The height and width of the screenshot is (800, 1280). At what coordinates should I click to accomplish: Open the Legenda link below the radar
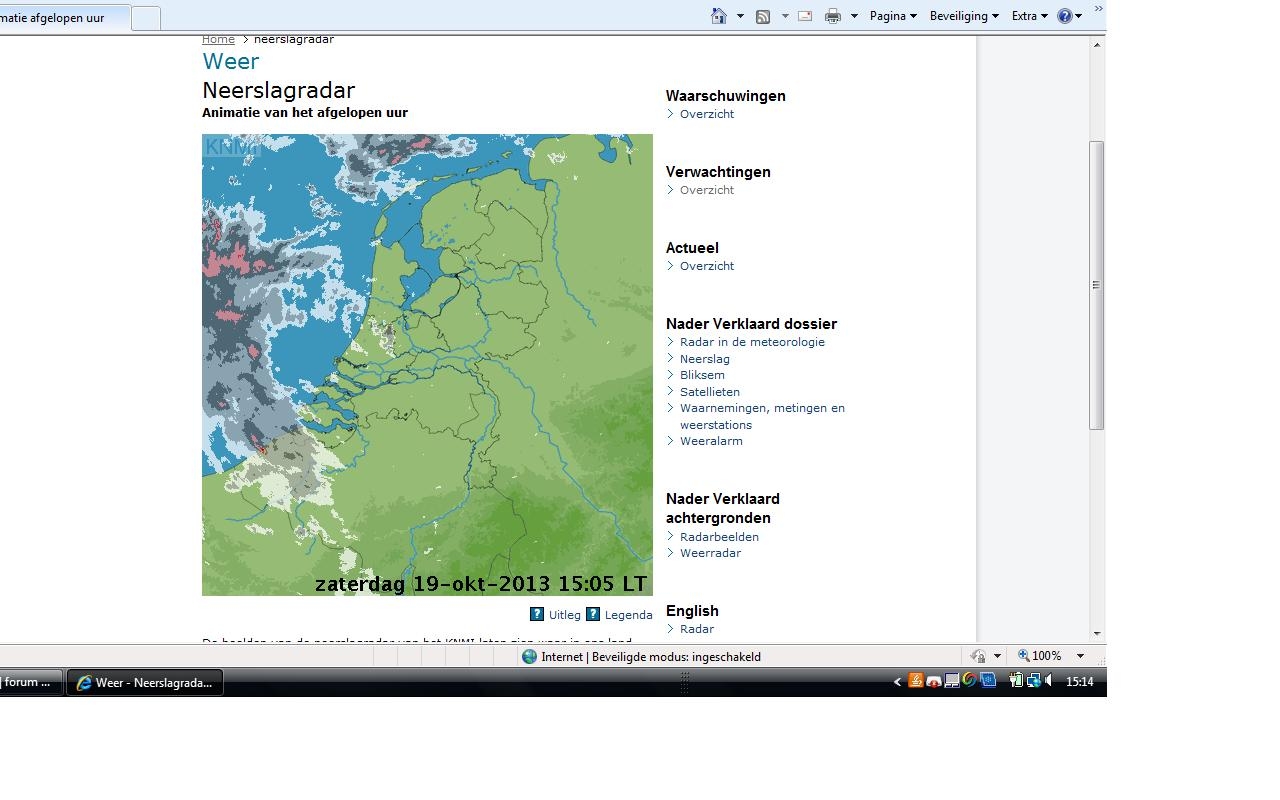pyautogui.click(x=628, y=615)
